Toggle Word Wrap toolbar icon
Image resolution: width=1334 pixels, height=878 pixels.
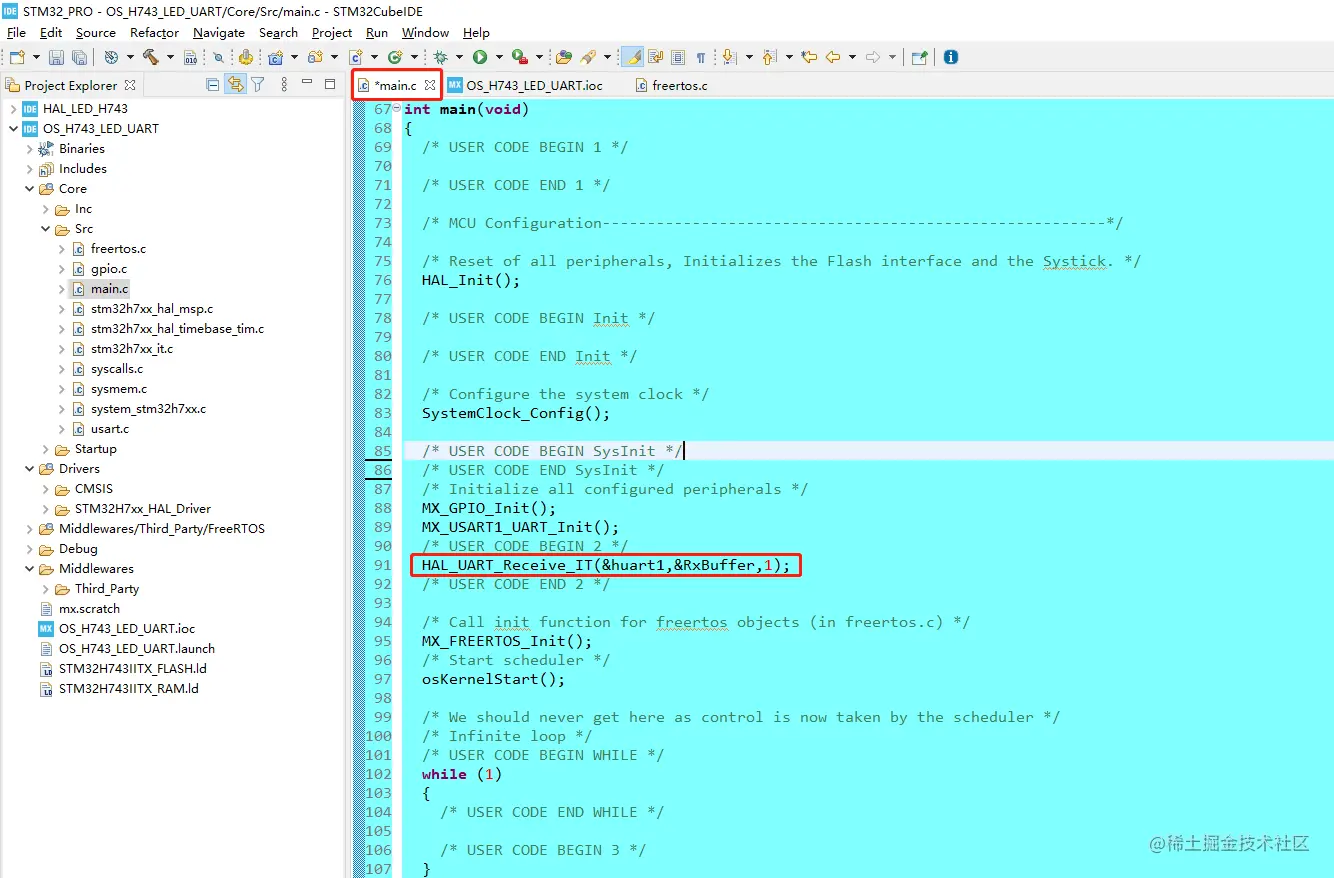click(x=655, y=57)
